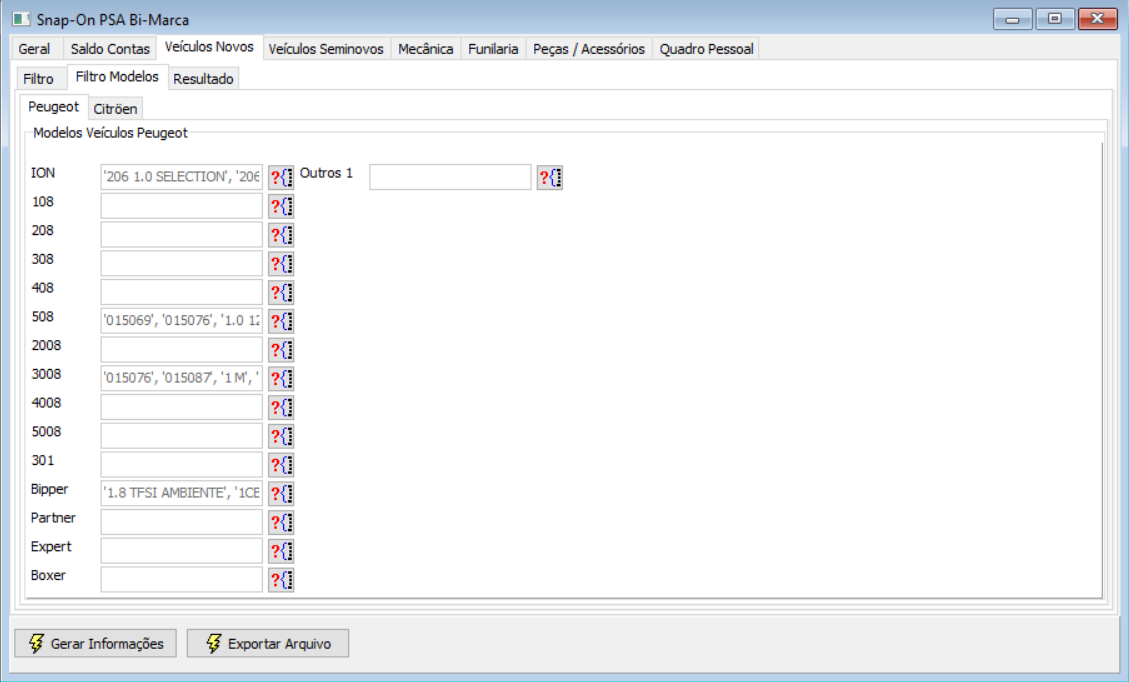Viewport: 1129px width, 682px height.
Task: Open query lookup icon for 308 row
Action: click(281, 264)
